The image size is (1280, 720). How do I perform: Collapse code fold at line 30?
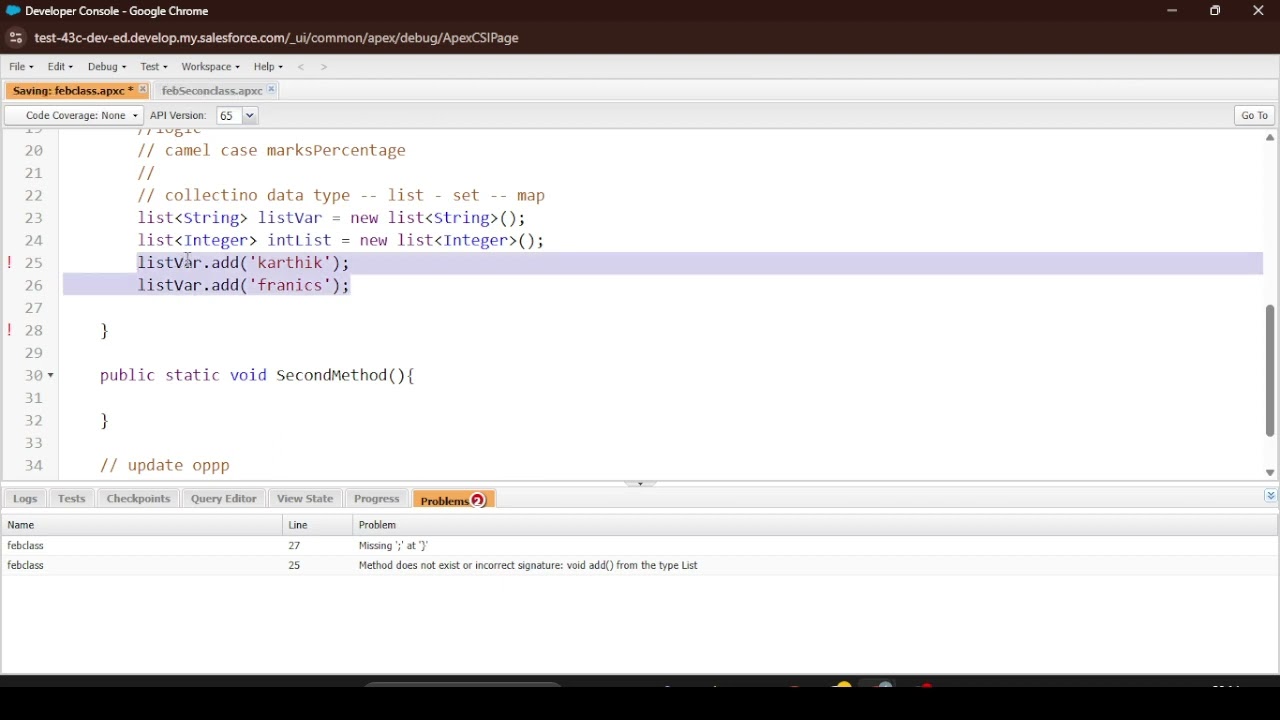(x=51, y=376)
